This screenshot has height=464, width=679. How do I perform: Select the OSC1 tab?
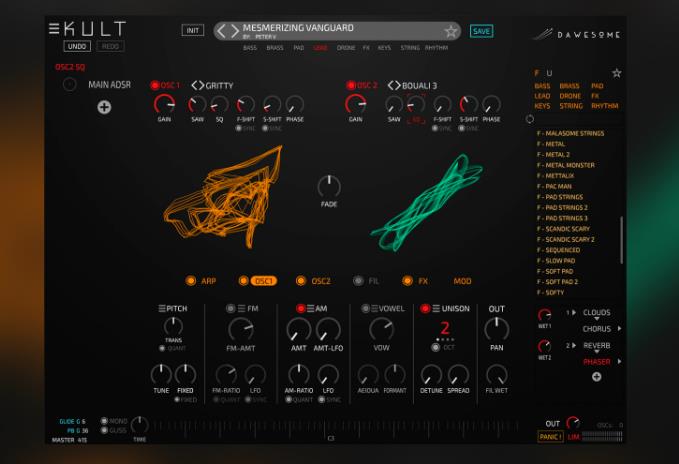[x=263, y=281]
